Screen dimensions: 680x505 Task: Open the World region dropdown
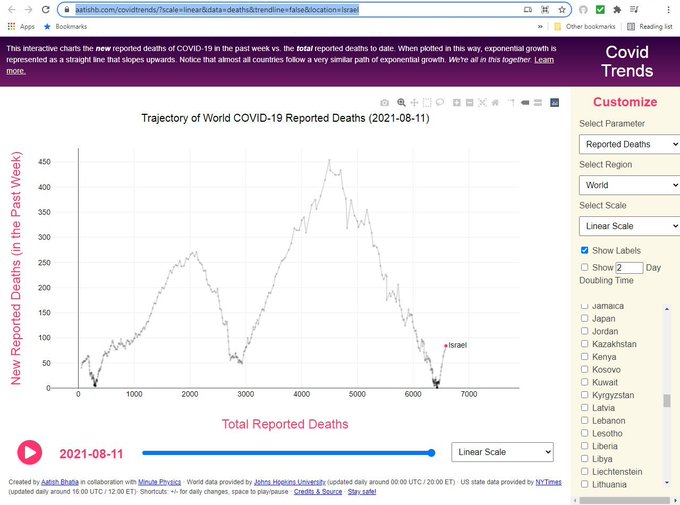click(x=629, y=185)
